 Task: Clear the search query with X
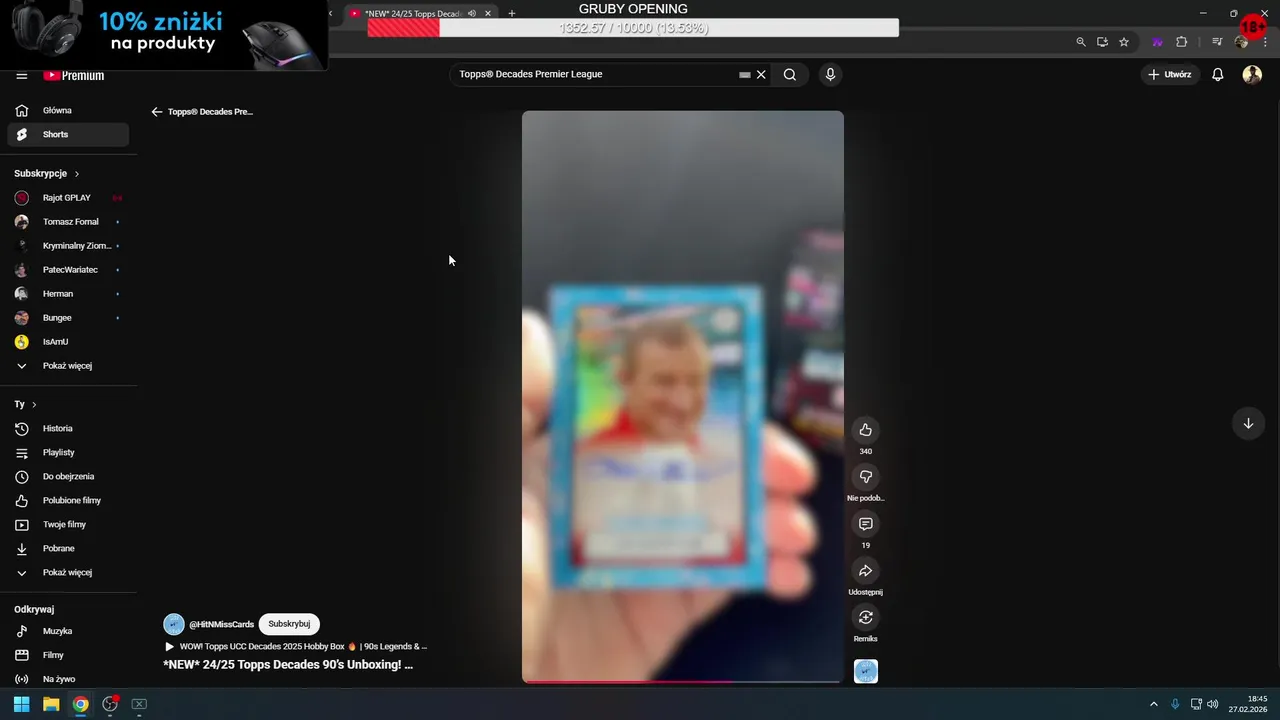[761, 74]
